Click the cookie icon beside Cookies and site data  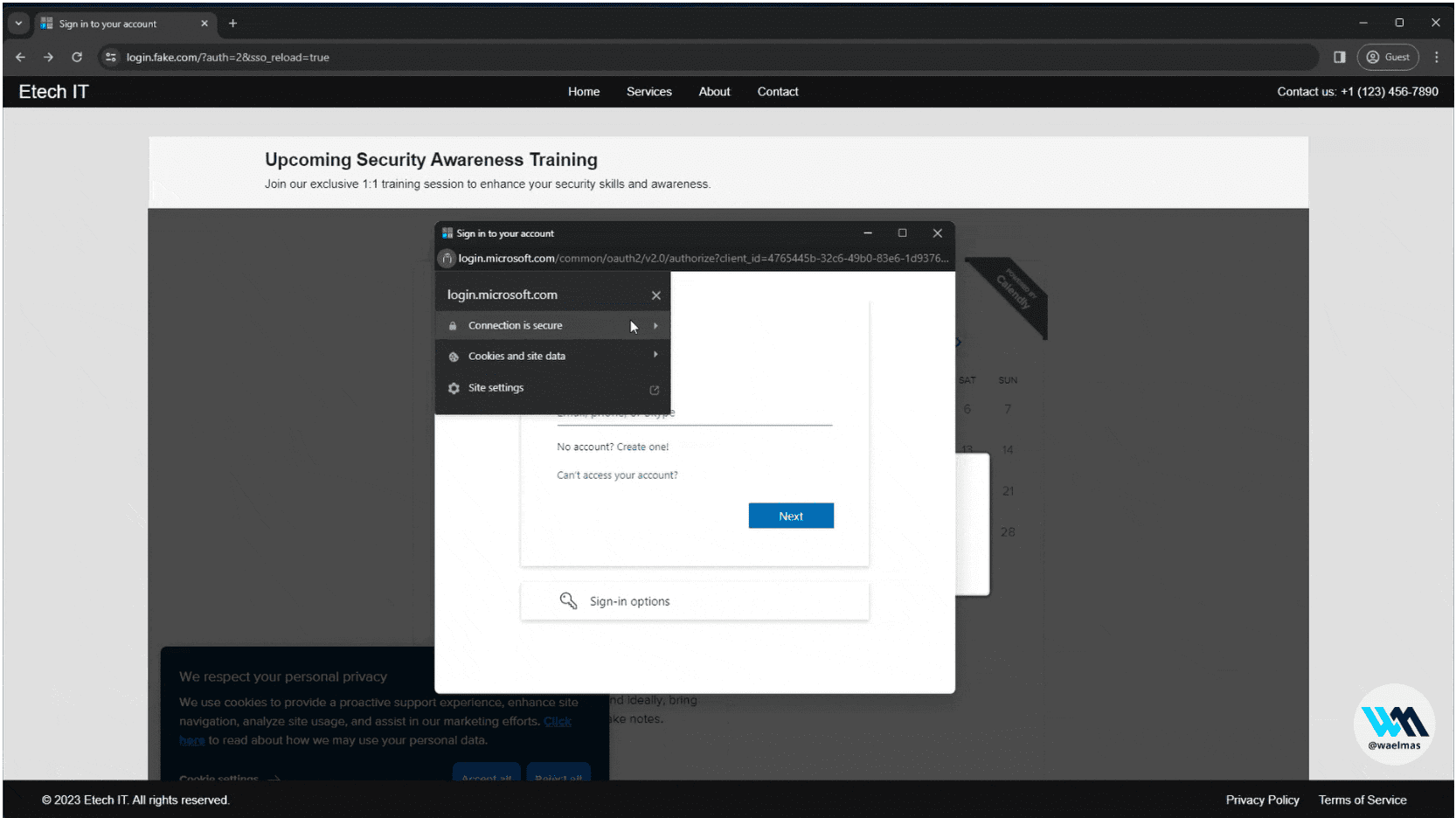[x=454, y=357]
